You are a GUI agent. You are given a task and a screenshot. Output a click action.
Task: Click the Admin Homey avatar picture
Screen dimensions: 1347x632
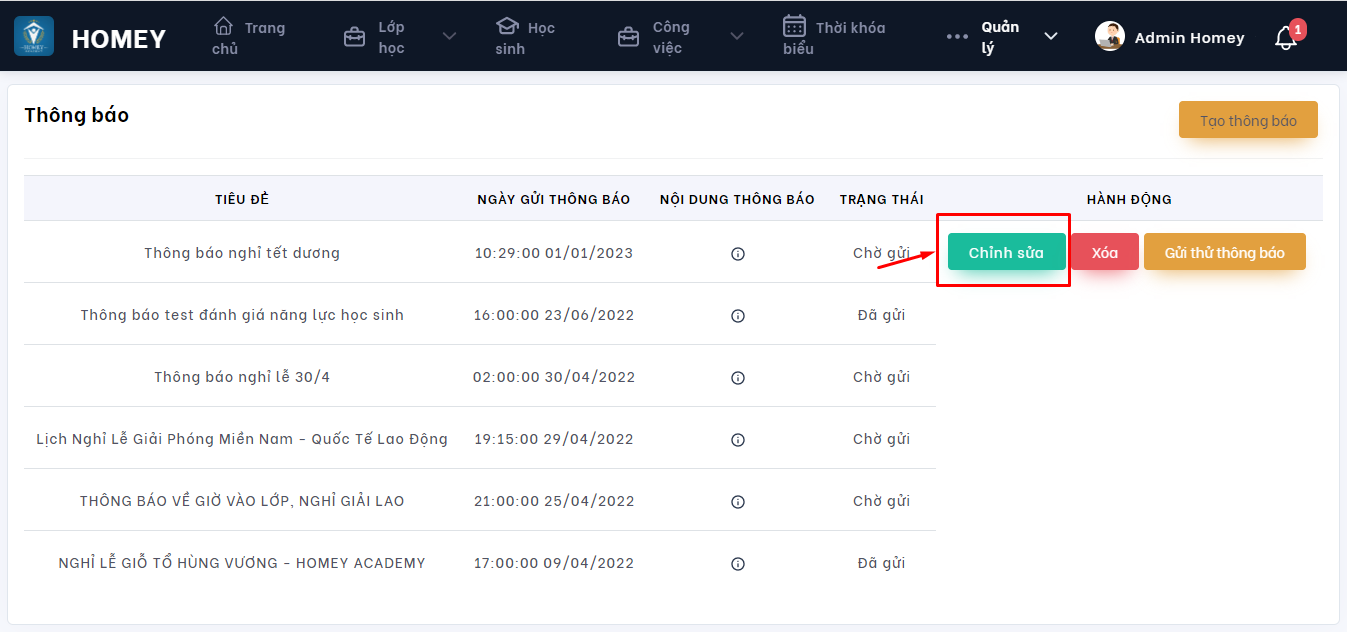tap(1110, 37)
